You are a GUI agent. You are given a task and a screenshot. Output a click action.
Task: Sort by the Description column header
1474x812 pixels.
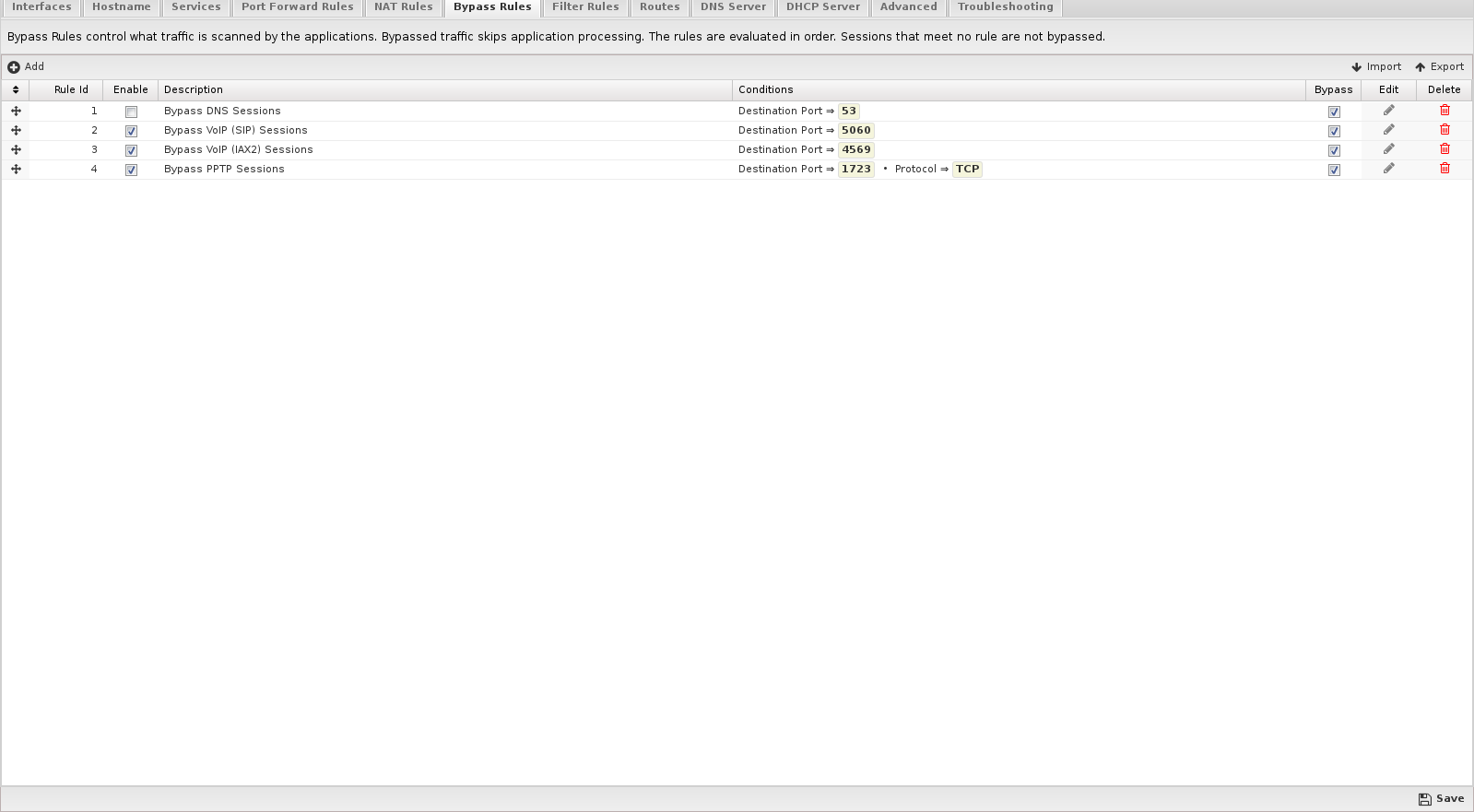(445, 89)
